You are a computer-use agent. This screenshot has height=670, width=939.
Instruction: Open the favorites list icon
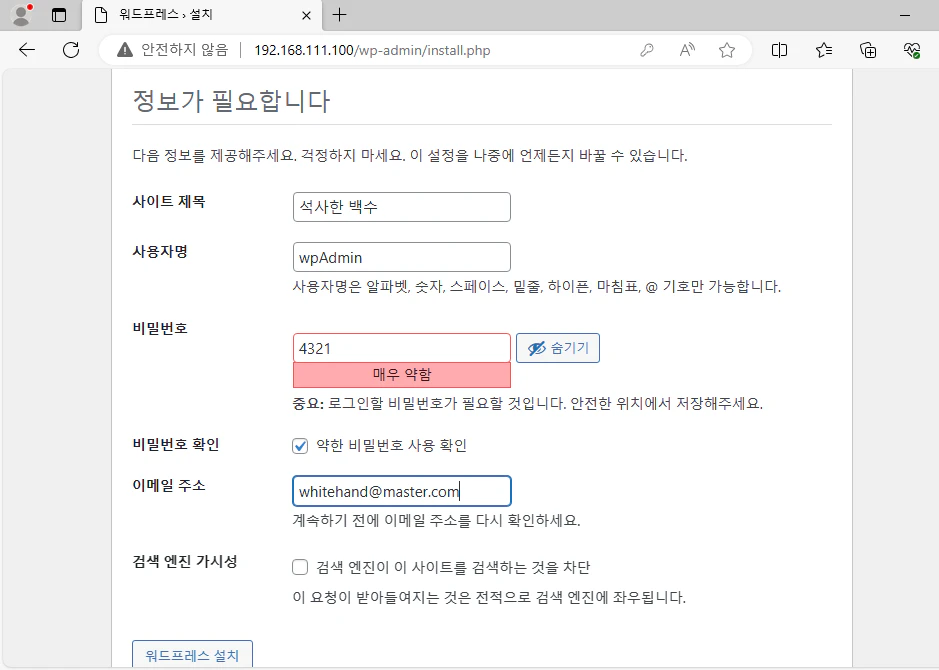click(x=823, y=50)
